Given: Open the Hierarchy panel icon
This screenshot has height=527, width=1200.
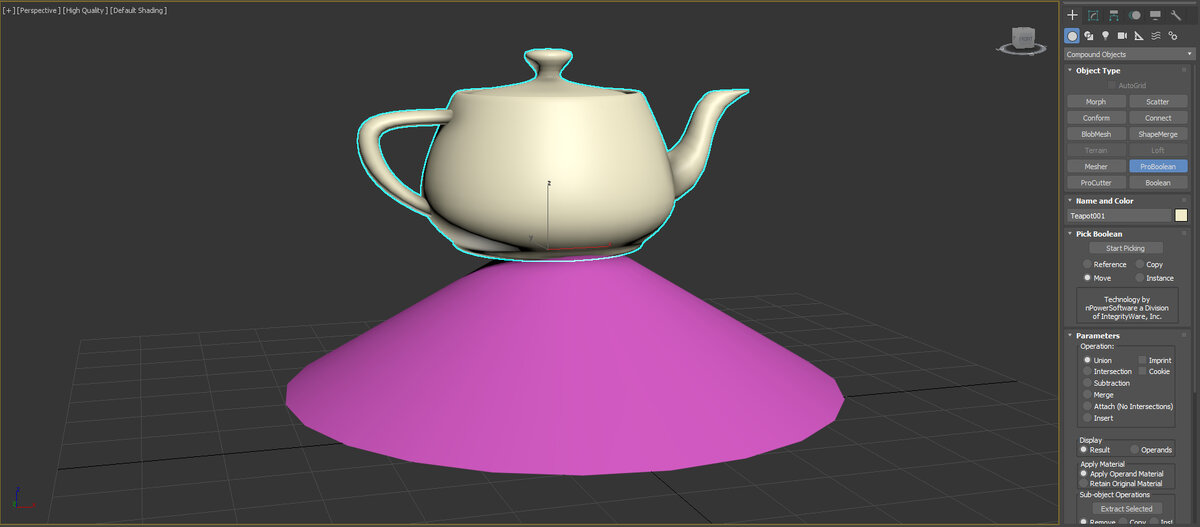Looking at the screenshot, I should point(1114,15).
